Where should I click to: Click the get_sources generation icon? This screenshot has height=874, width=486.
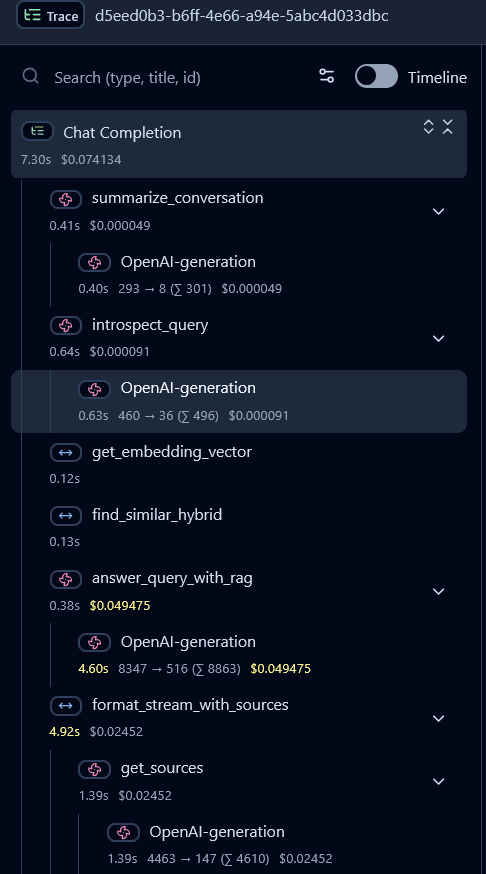(x=94, y=769)
